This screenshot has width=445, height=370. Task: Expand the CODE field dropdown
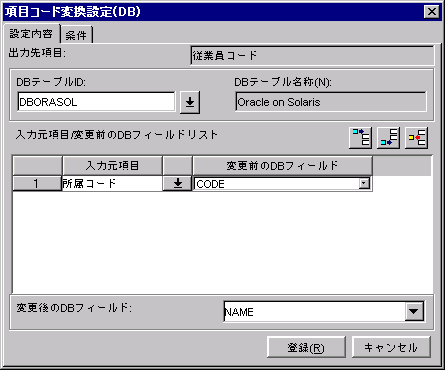coord(364,183)
